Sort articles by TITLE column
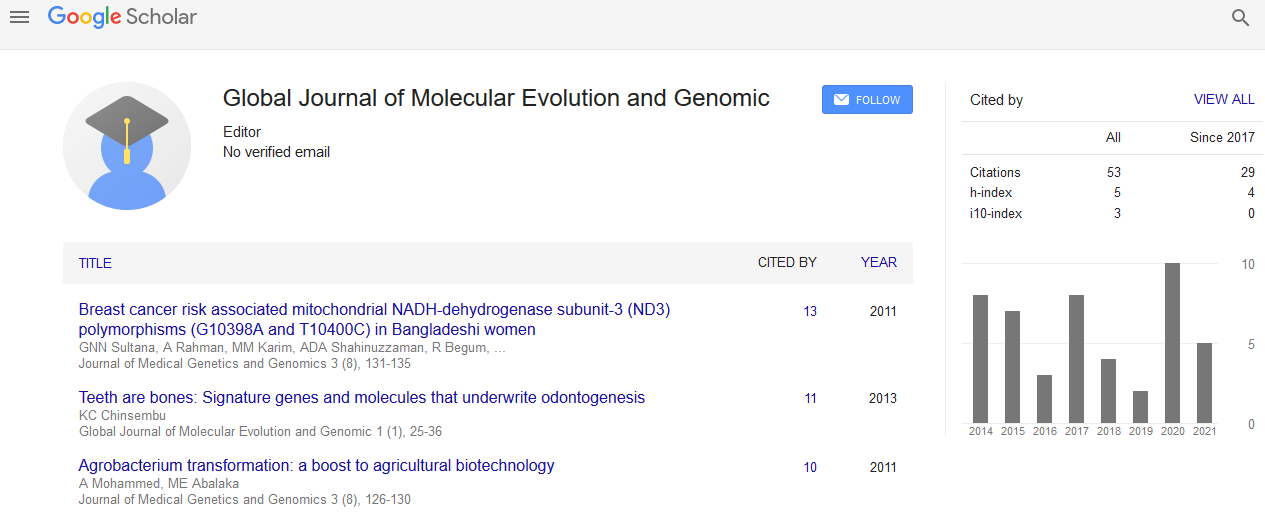1265x517 pixels. (95, 263)
